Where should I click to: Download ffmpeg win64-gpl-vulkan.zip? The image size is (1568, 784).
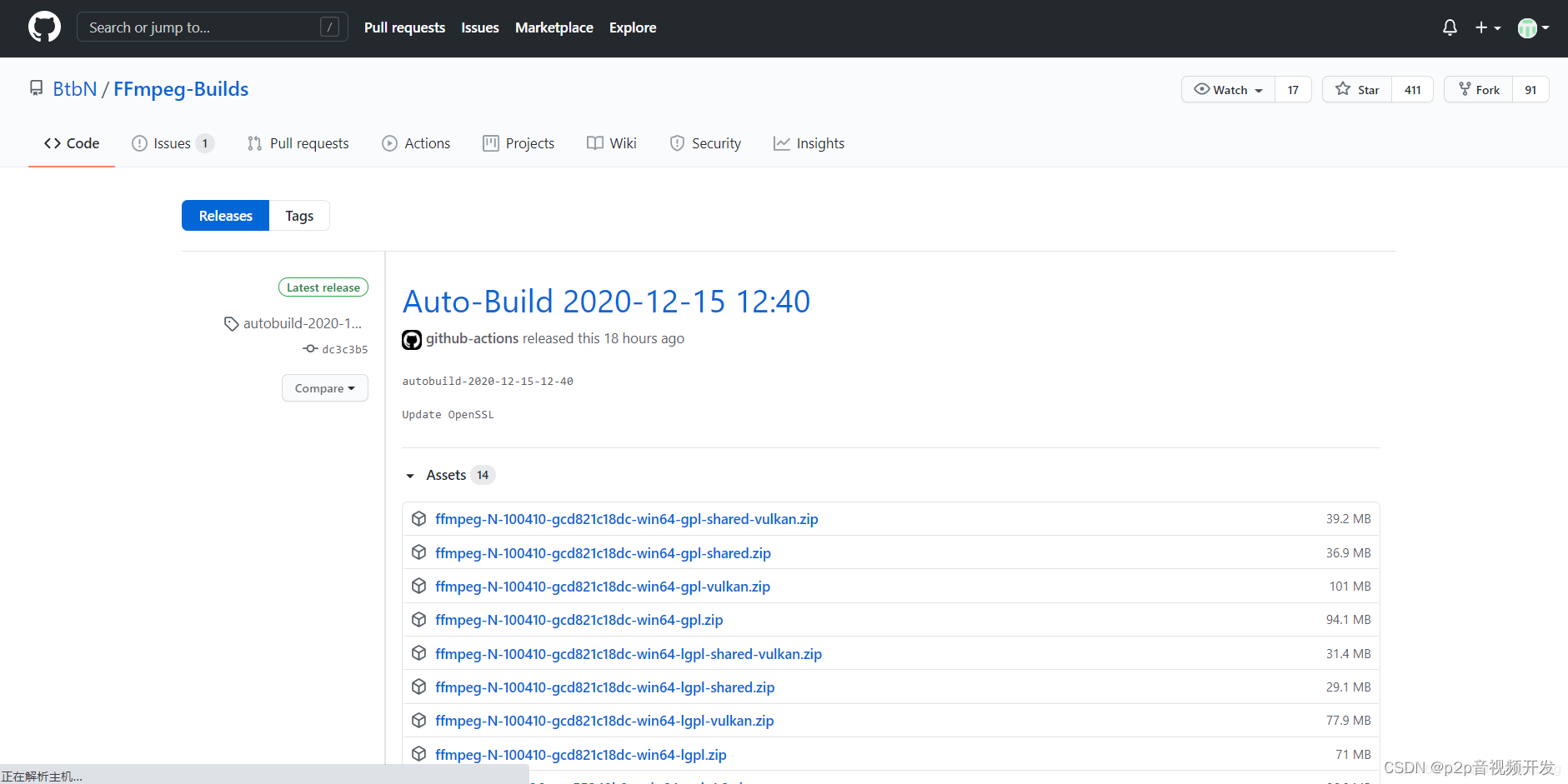603,587
